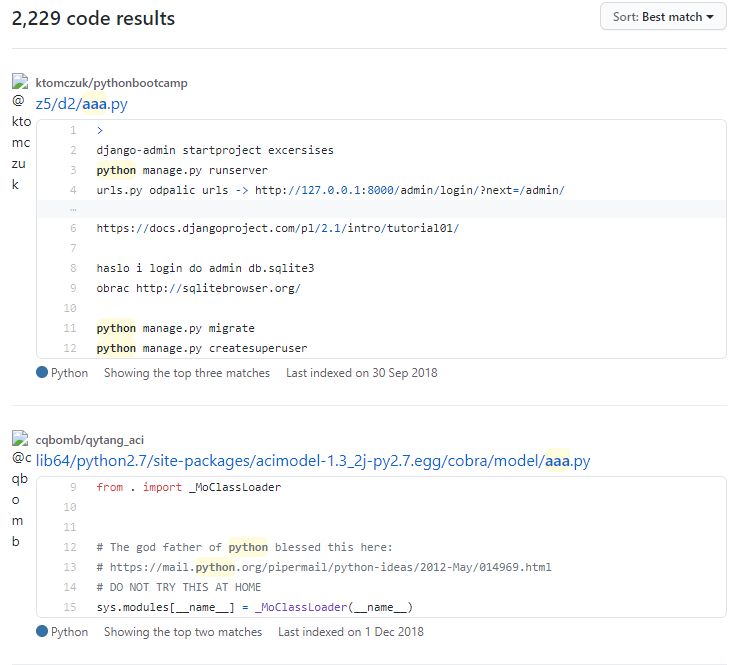Click 'from . import _MoClassLoader' line
Image resolution: width=733 pixels, height=665 pixels.
[x=188, y=487]
